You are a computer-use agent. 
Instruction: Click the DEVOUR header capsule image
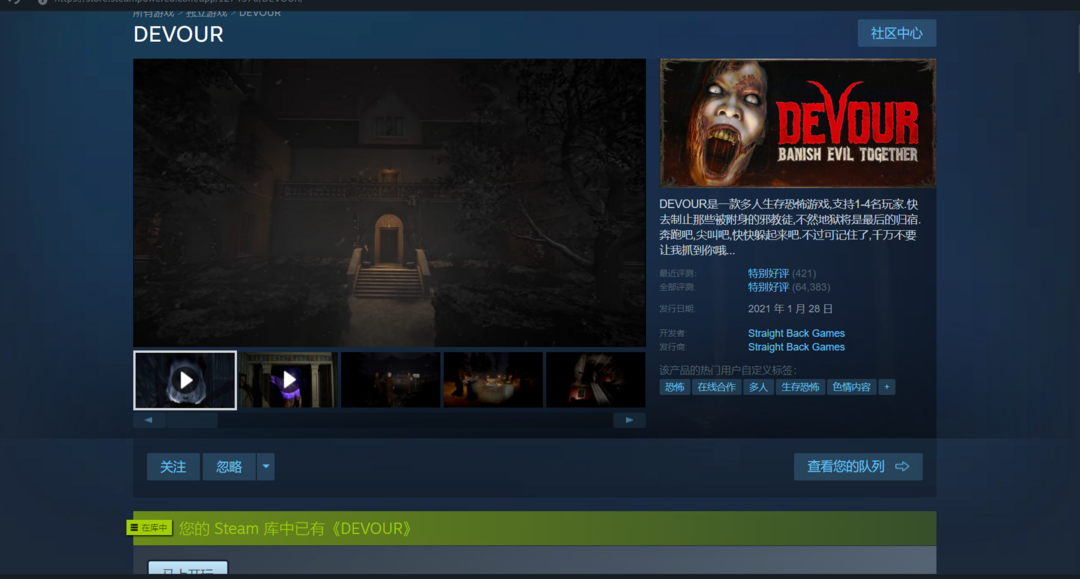click(x=798, y=123)
